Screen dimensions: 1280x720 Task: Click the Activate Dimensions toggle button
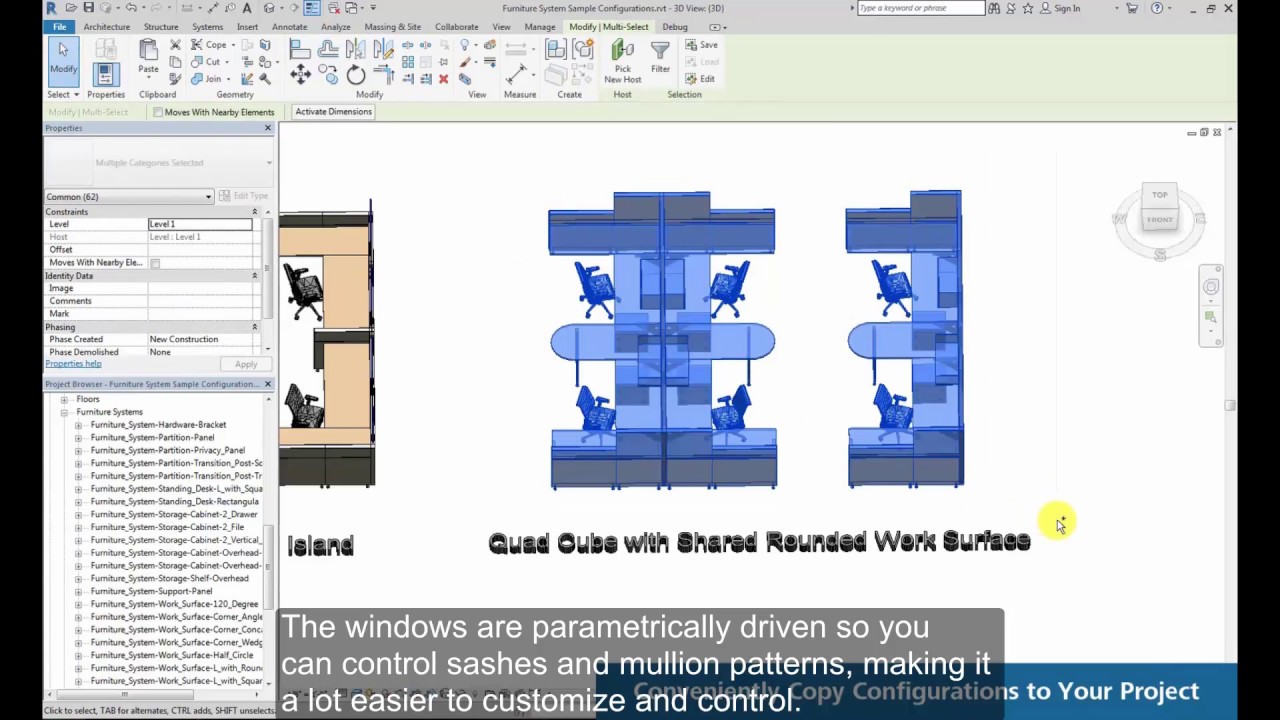point(333,111)
